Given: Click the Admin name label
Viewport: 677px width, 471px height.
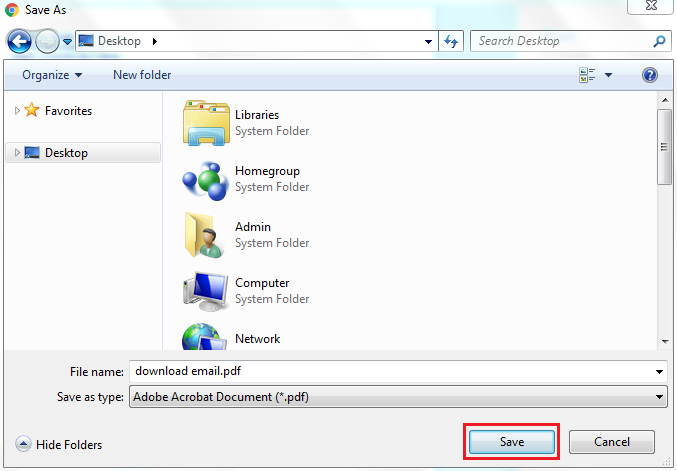Looking at the screenshot, I should click(x=253, y=227).
